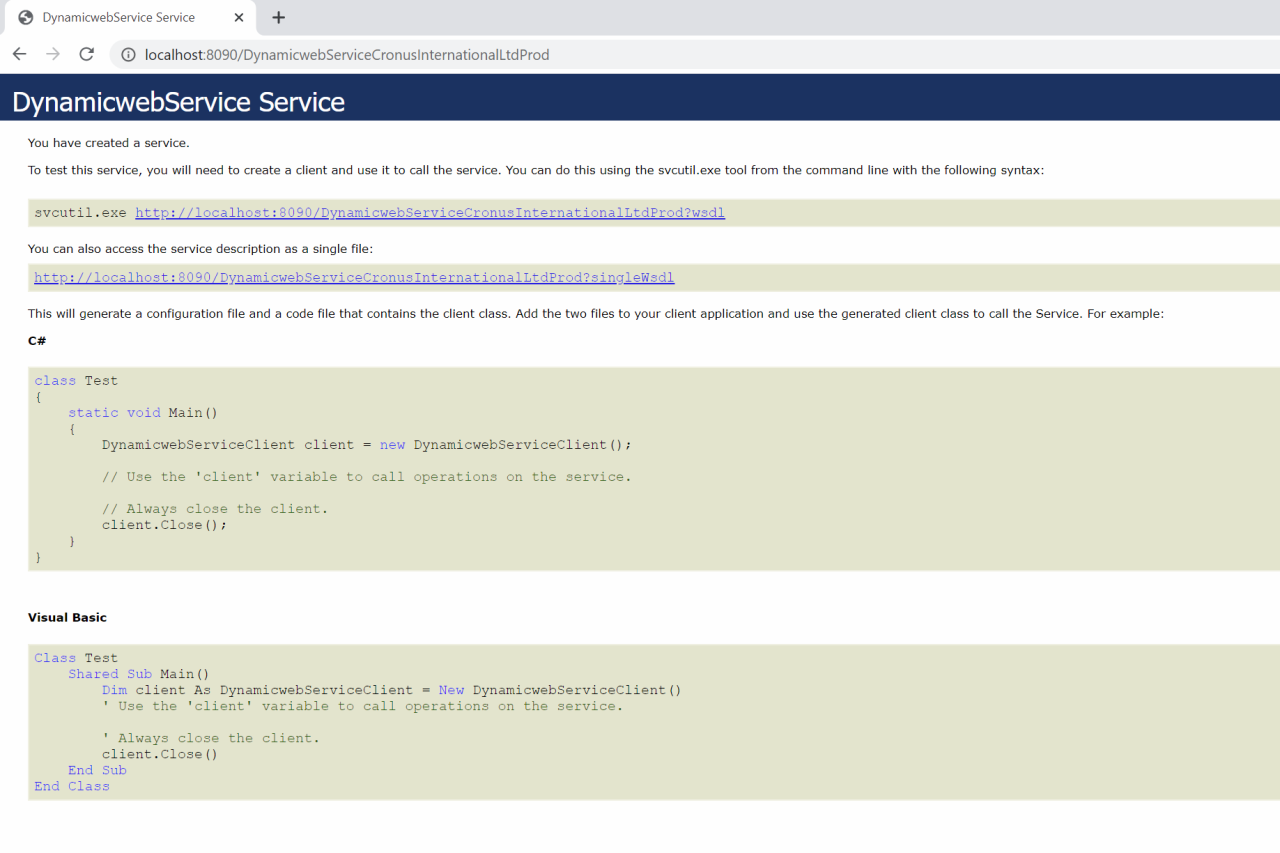The height and width of the screenshot is (853, 1280).
Task: Click the C# section heading
Action: [37, 341]
